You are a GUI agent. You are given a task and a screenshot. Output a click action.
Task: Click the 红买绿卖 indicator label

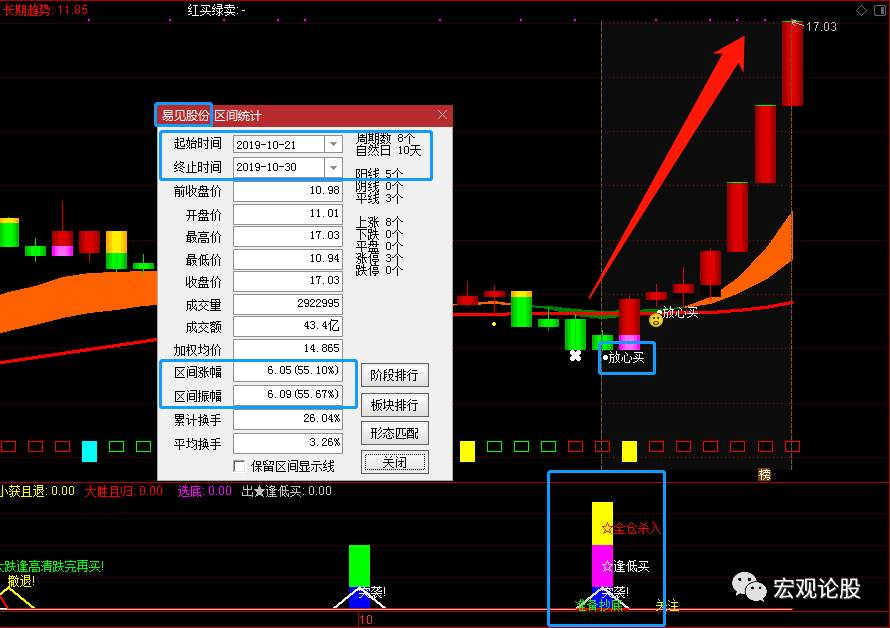(x=216, y=10)
